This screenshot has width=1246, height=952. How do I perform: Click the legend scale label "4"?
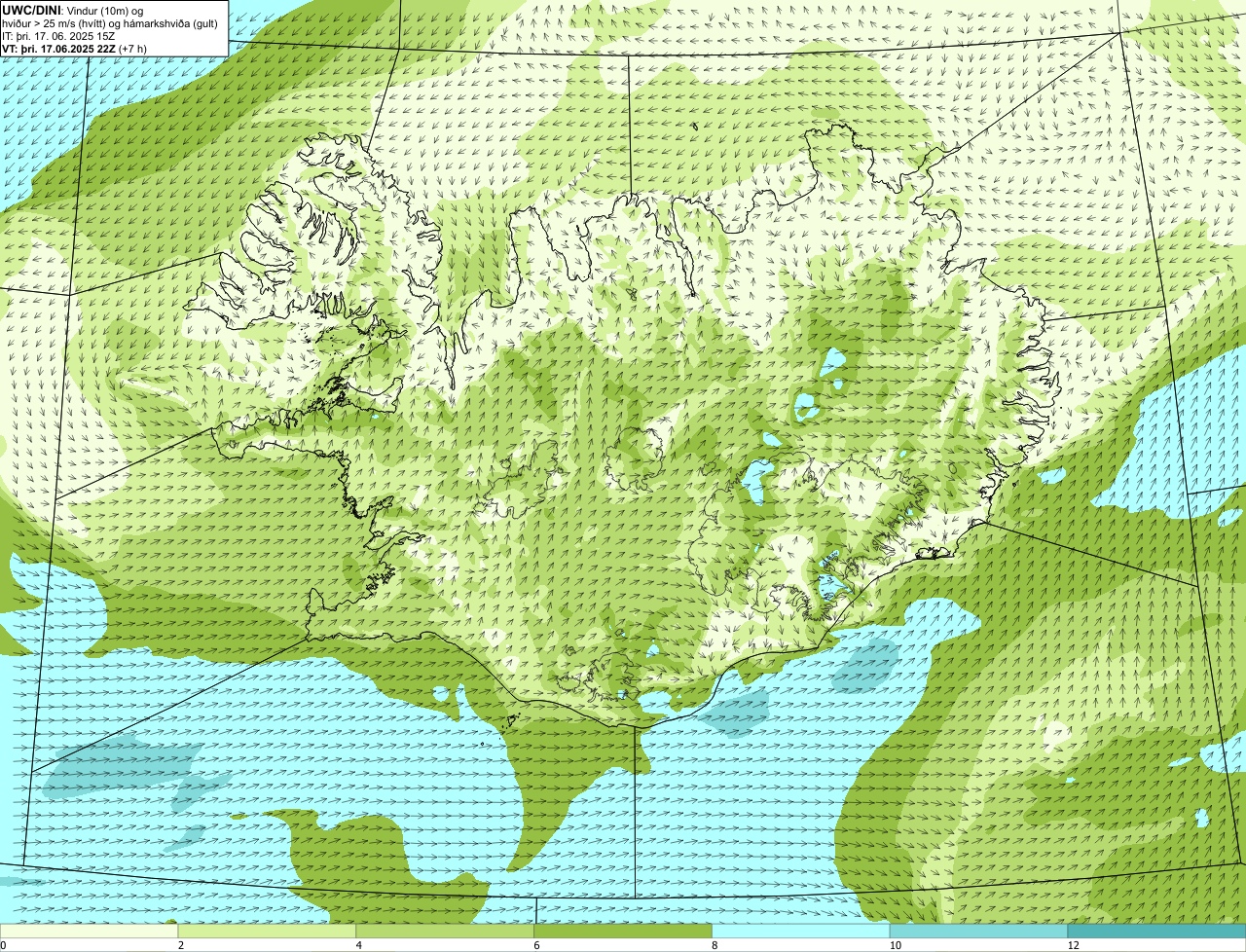click(359, 945)
